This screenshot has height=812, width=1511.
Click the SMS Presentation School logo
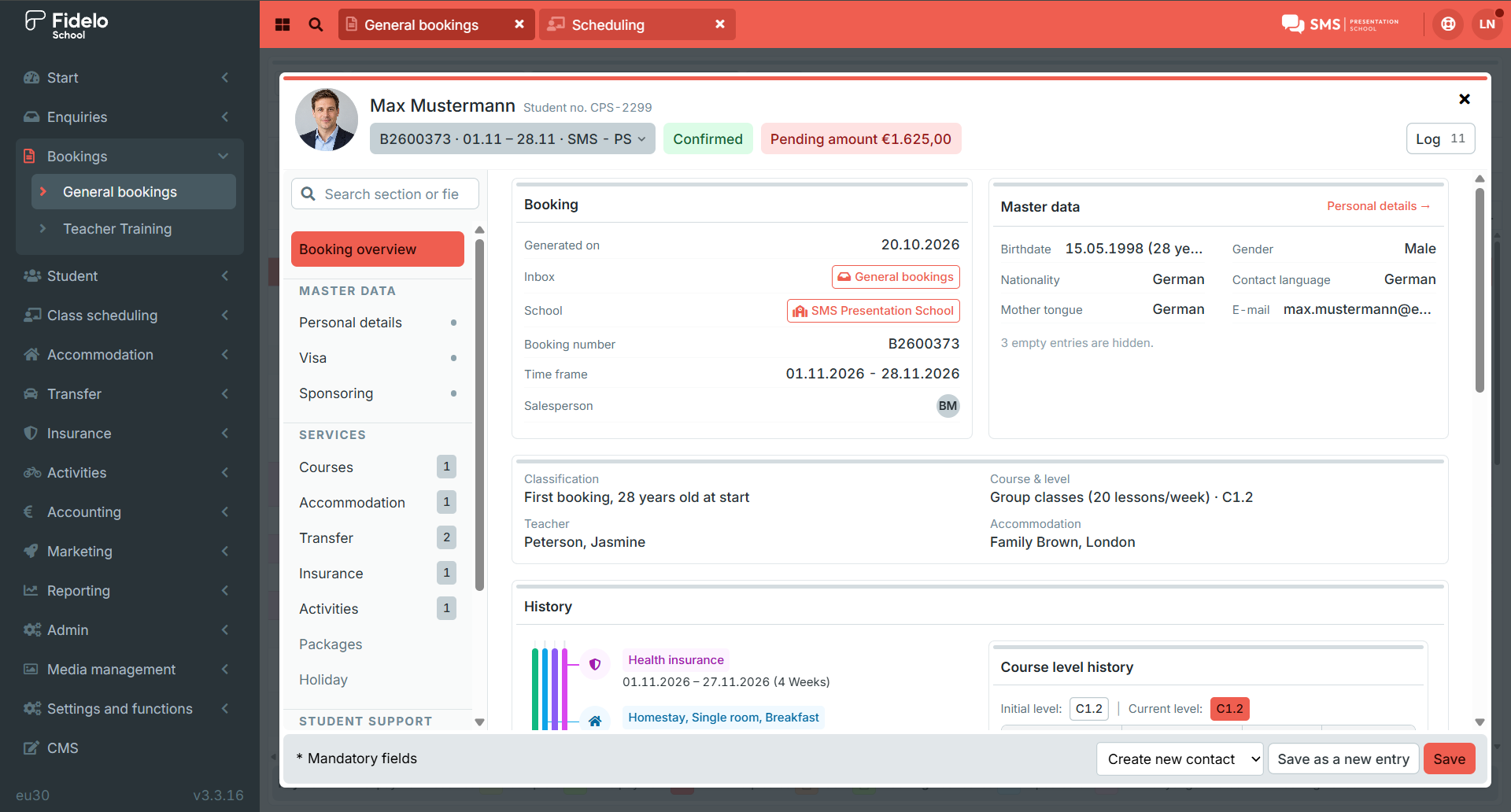[1340, 24]
